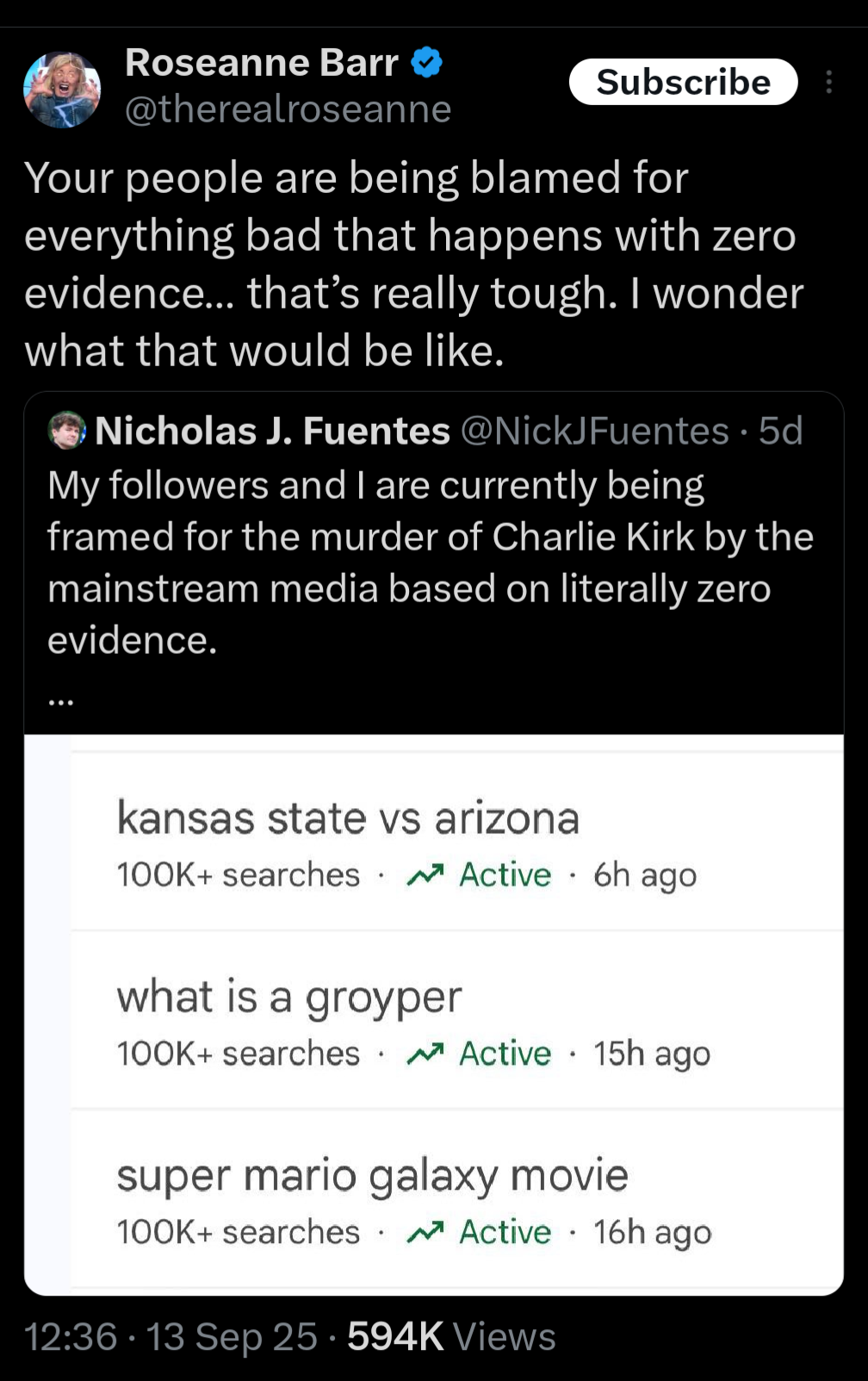Click the trending arrow icon beside 6h ago
The image size is (868, 1381).
(425, 876)
